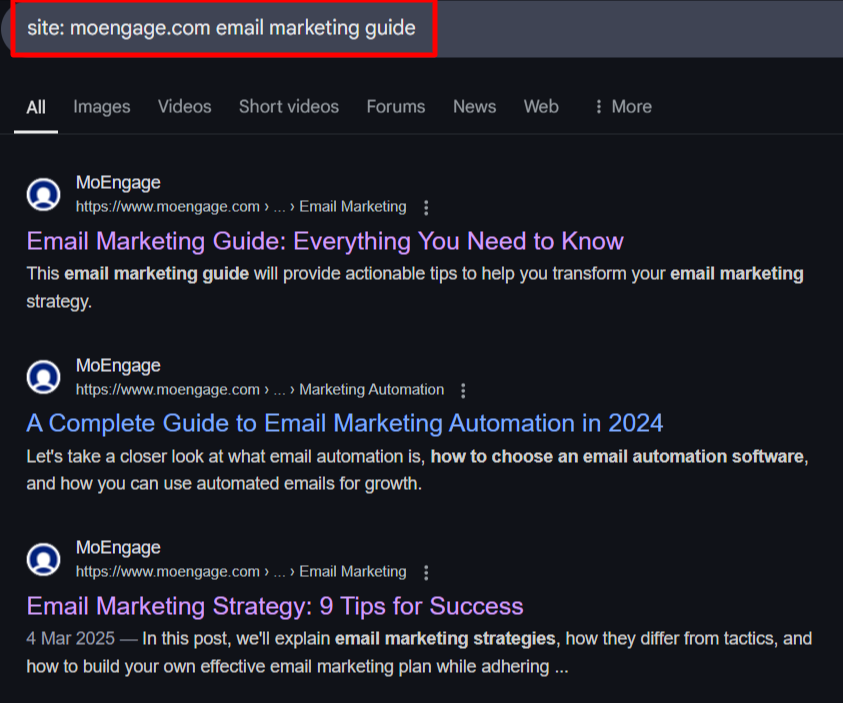Click the MoEngage favicon of the 9 Tips result
The image size is (843, 703).
click(44, 559)
